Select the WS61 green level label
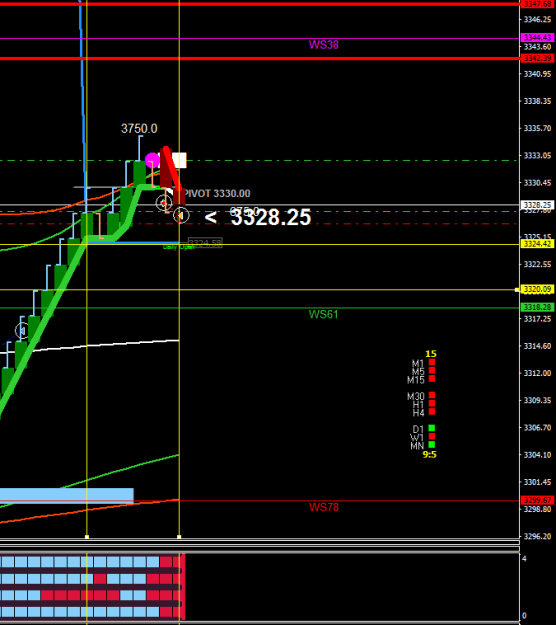Screen dimensions: 556x625 coord(324,314)
